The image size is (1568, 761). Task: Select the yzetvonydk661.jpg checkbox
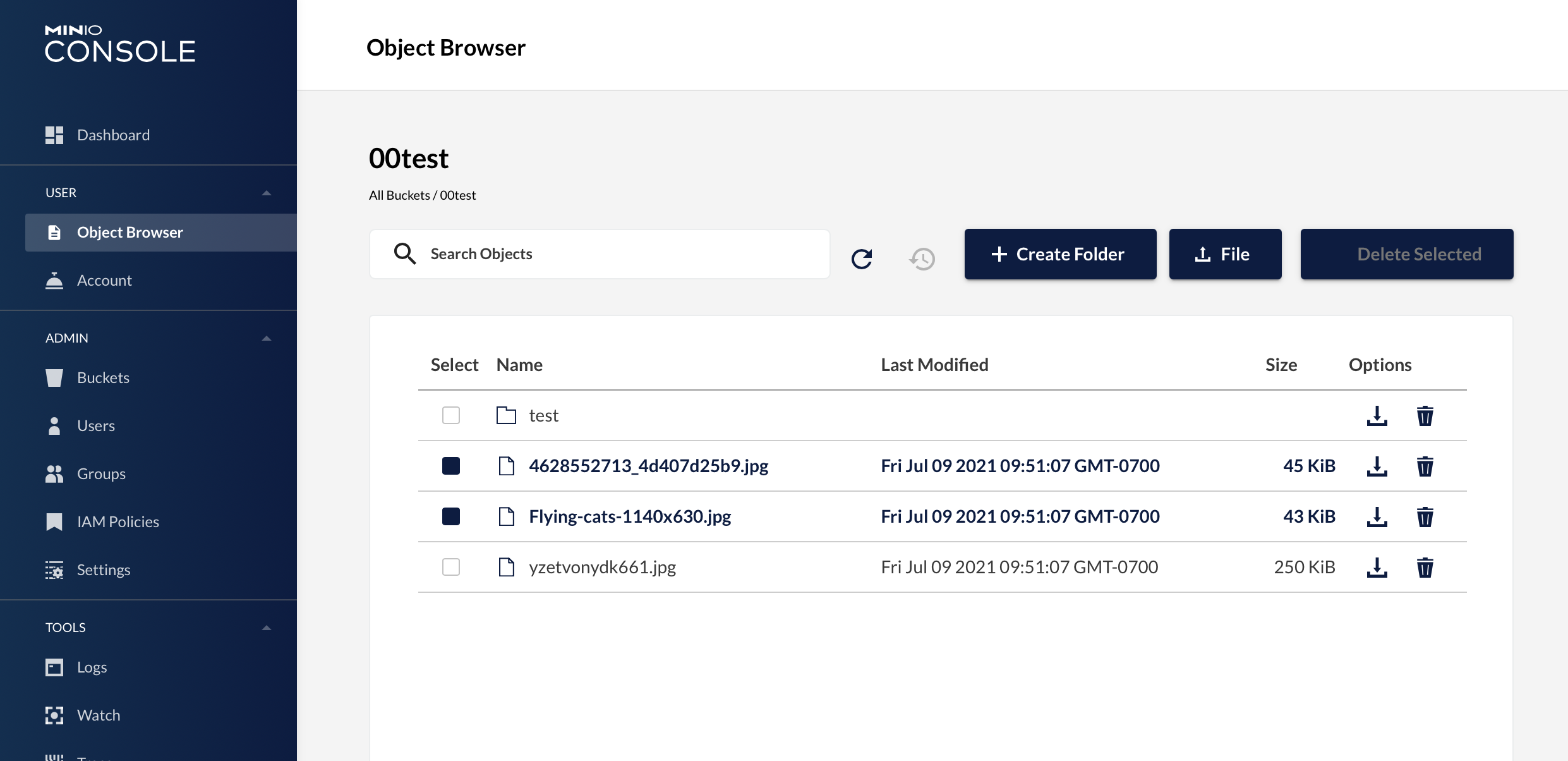tap(451, 567)
